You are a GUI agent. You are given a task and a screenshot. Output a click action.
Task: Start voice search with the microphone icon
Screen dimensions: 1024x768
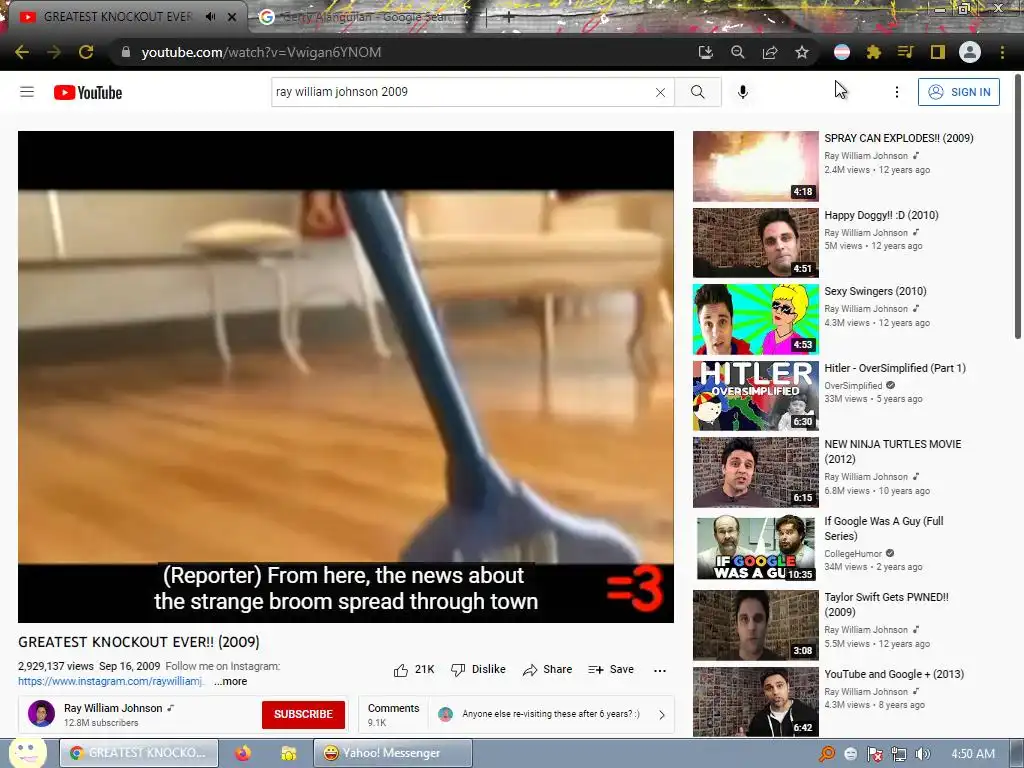[743, 92]
